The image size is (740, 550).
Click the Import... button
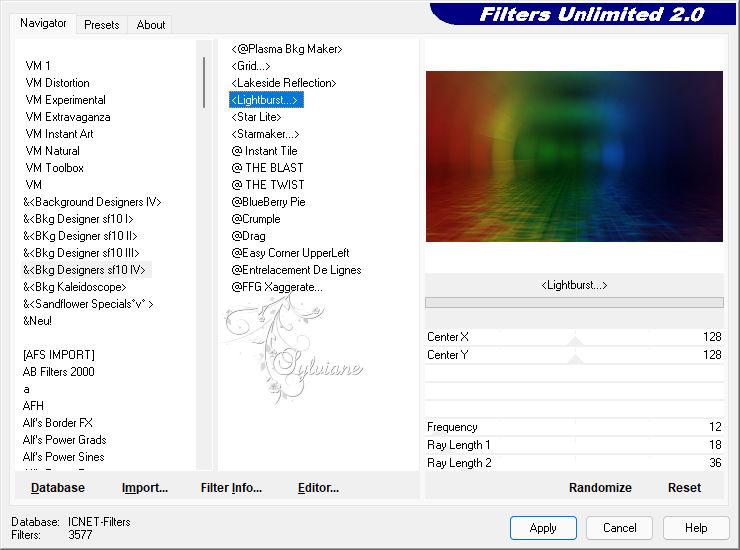pos(145,488)
